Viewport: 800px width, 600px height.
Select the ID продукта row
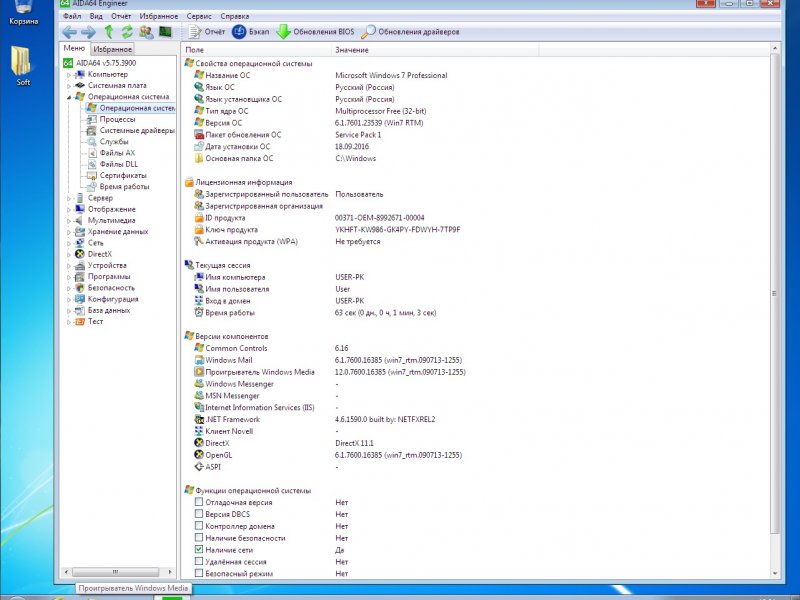(x=309, y=218)
